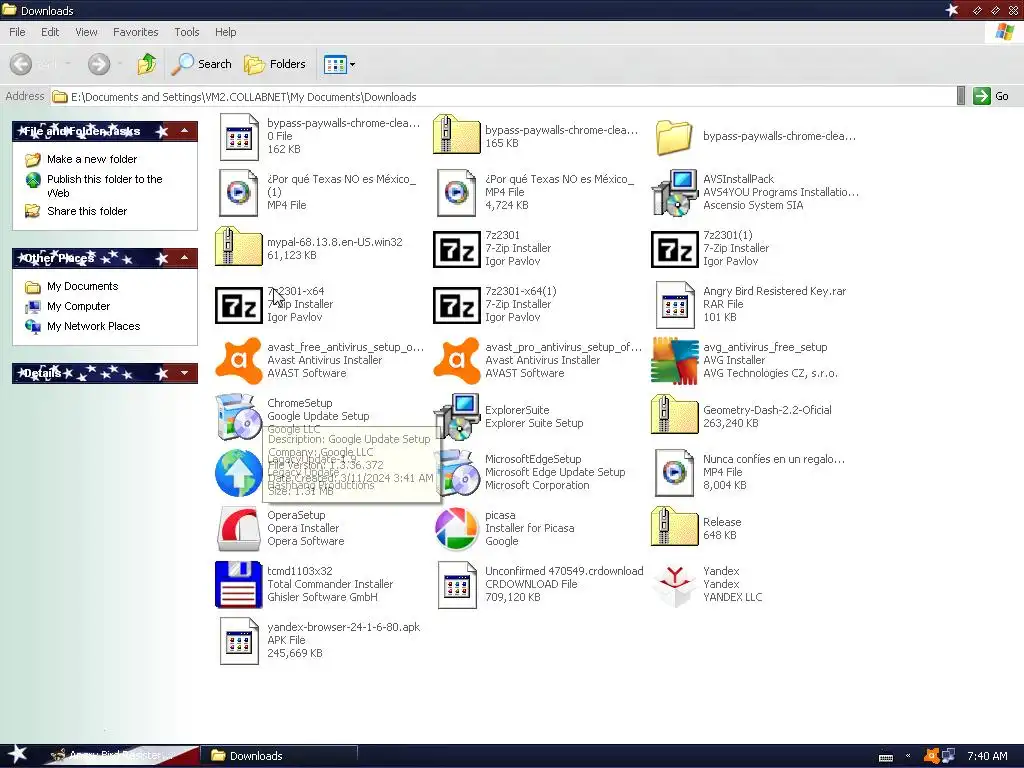The height and width of the screenshot is (768, 1024).
Task: Click the 7:40 AM system clock
Action: pos(987,756)
